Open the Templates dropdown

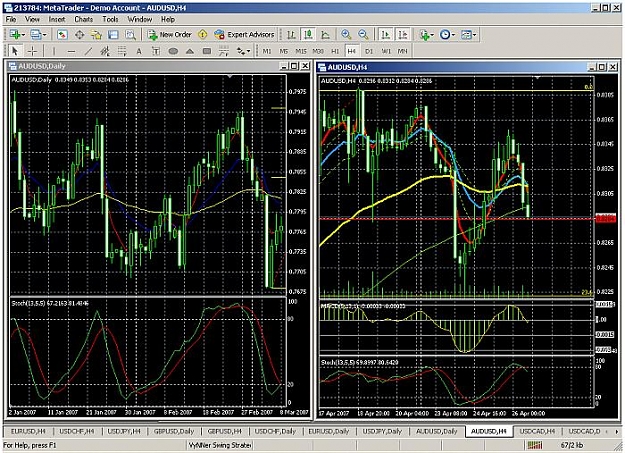469,35
